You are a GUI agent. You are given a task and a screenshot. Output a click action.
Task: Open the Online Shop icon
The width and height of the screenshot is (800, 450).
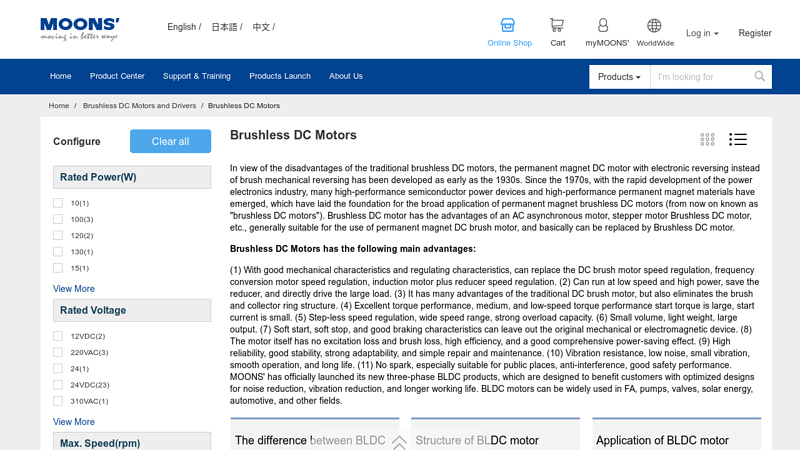(x=508, y=26)
